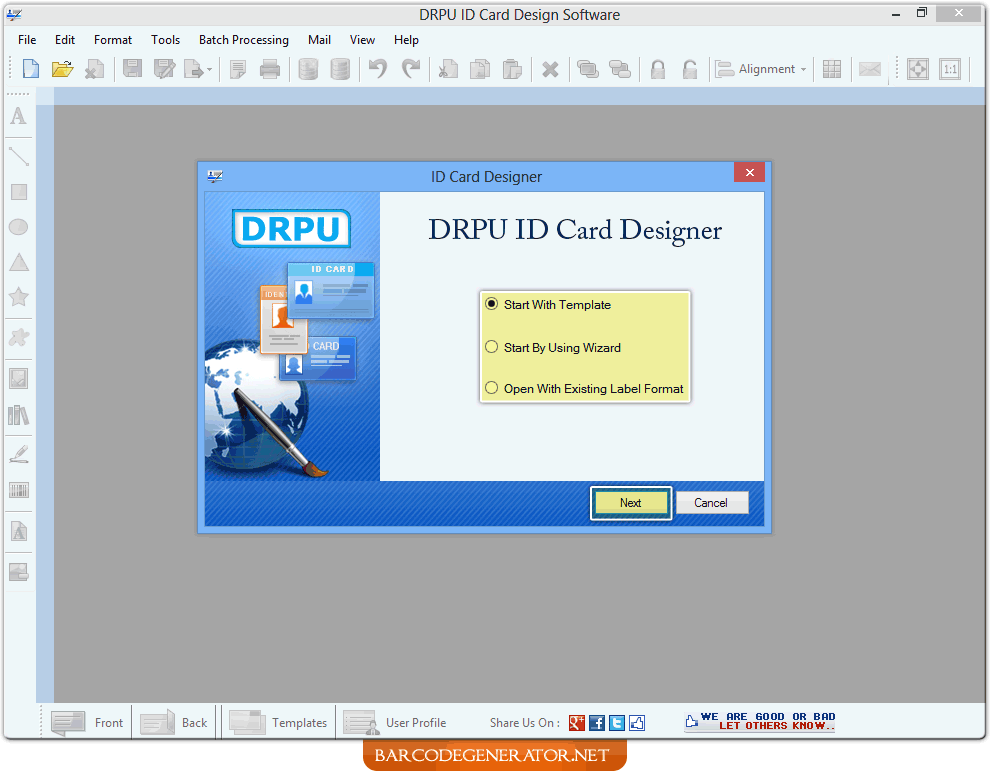Open the Mail menu
The image size is (990, 771).
coord(319,40)
